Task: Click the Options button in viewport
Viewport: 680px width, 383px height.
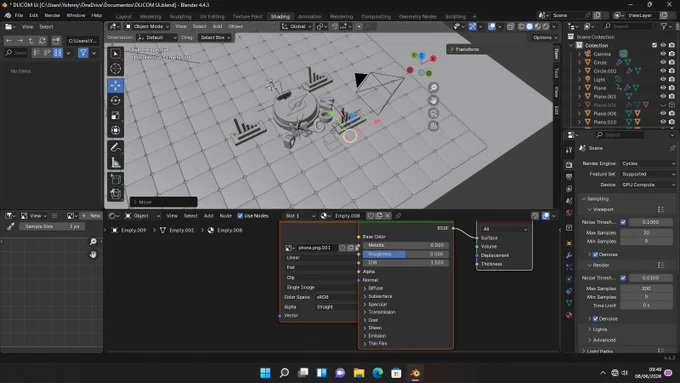Action: (x=545, y=37)
